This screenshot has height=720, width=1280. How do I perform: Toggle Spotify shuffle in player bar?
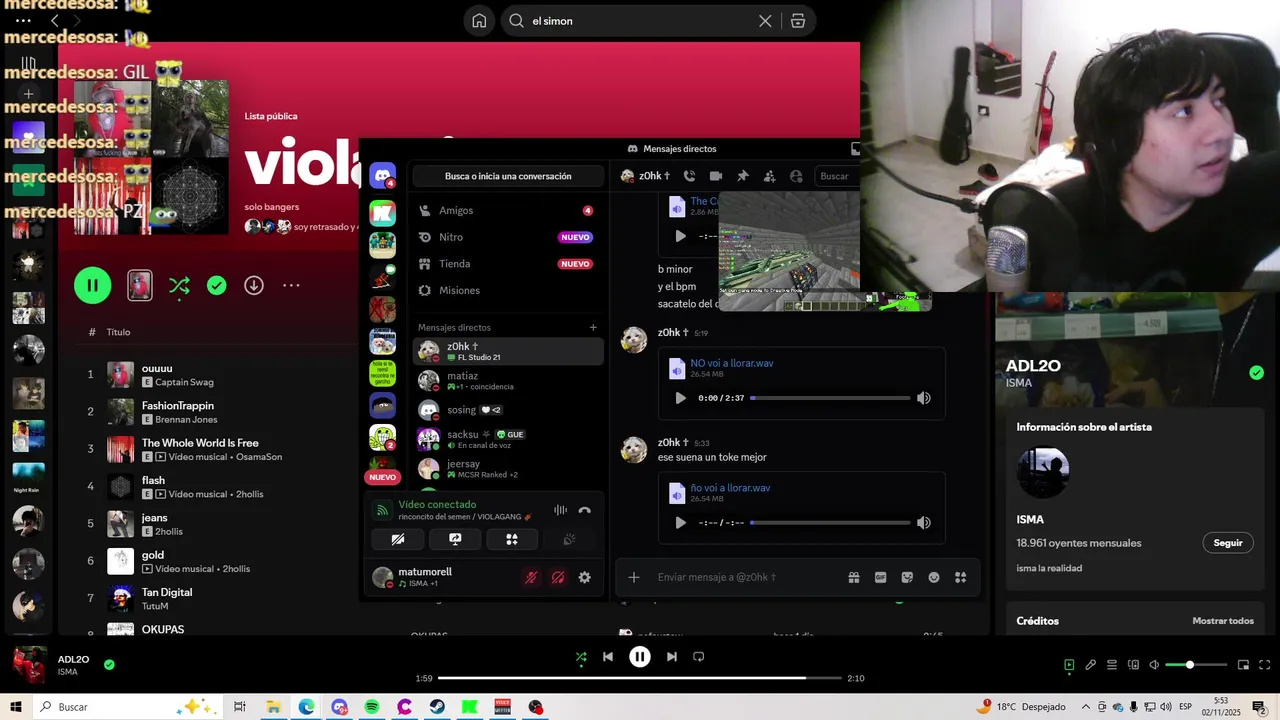[x=581, y=657]
